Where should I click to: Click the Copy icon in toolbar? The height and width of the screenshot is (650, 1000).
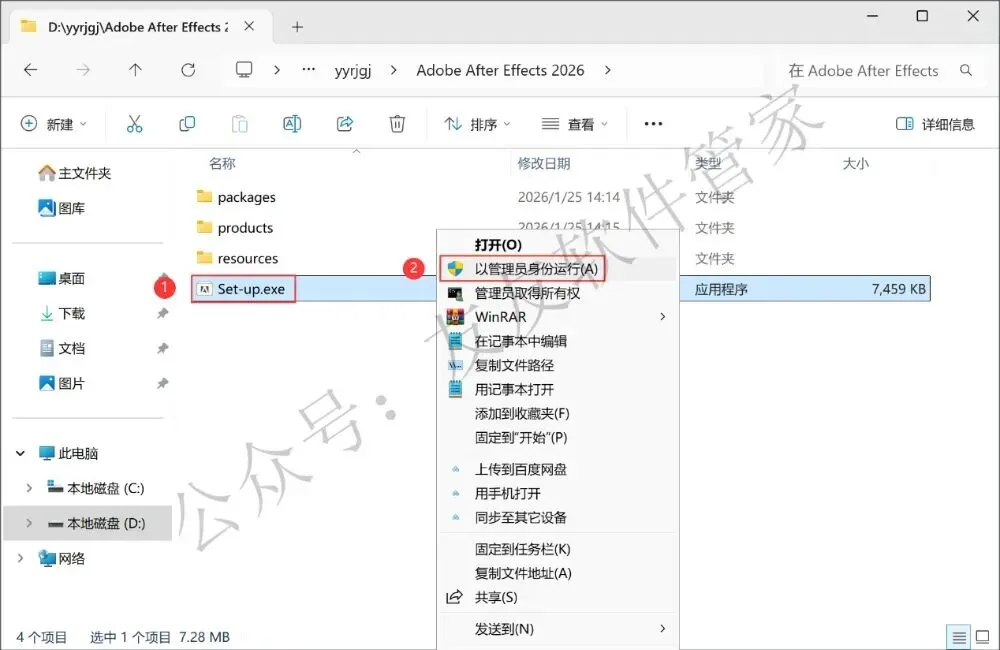coord(187,124)
